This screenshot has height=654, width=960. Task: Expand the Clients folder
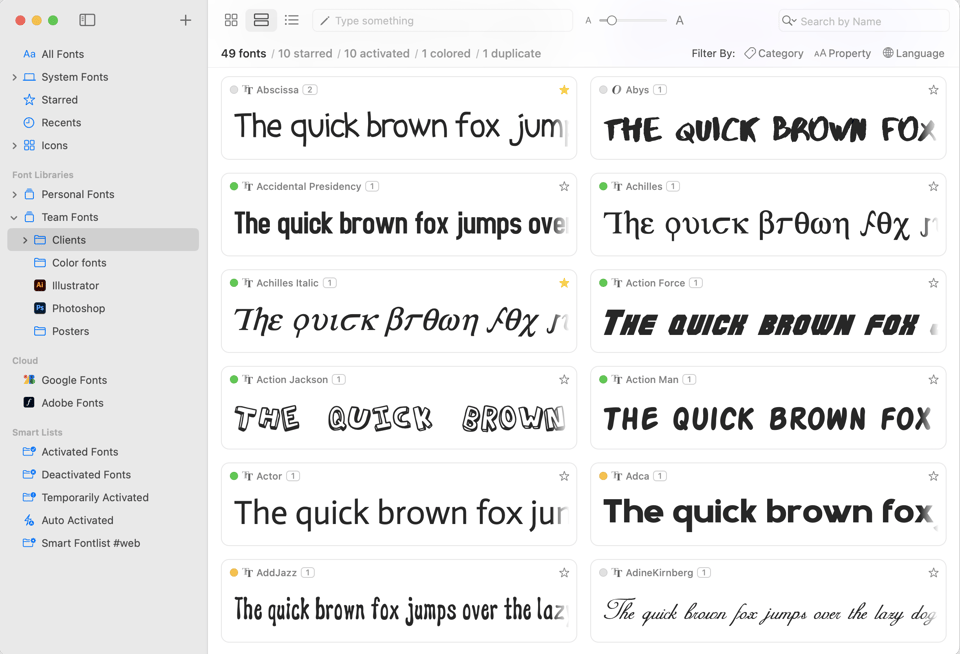pos(24,239)
